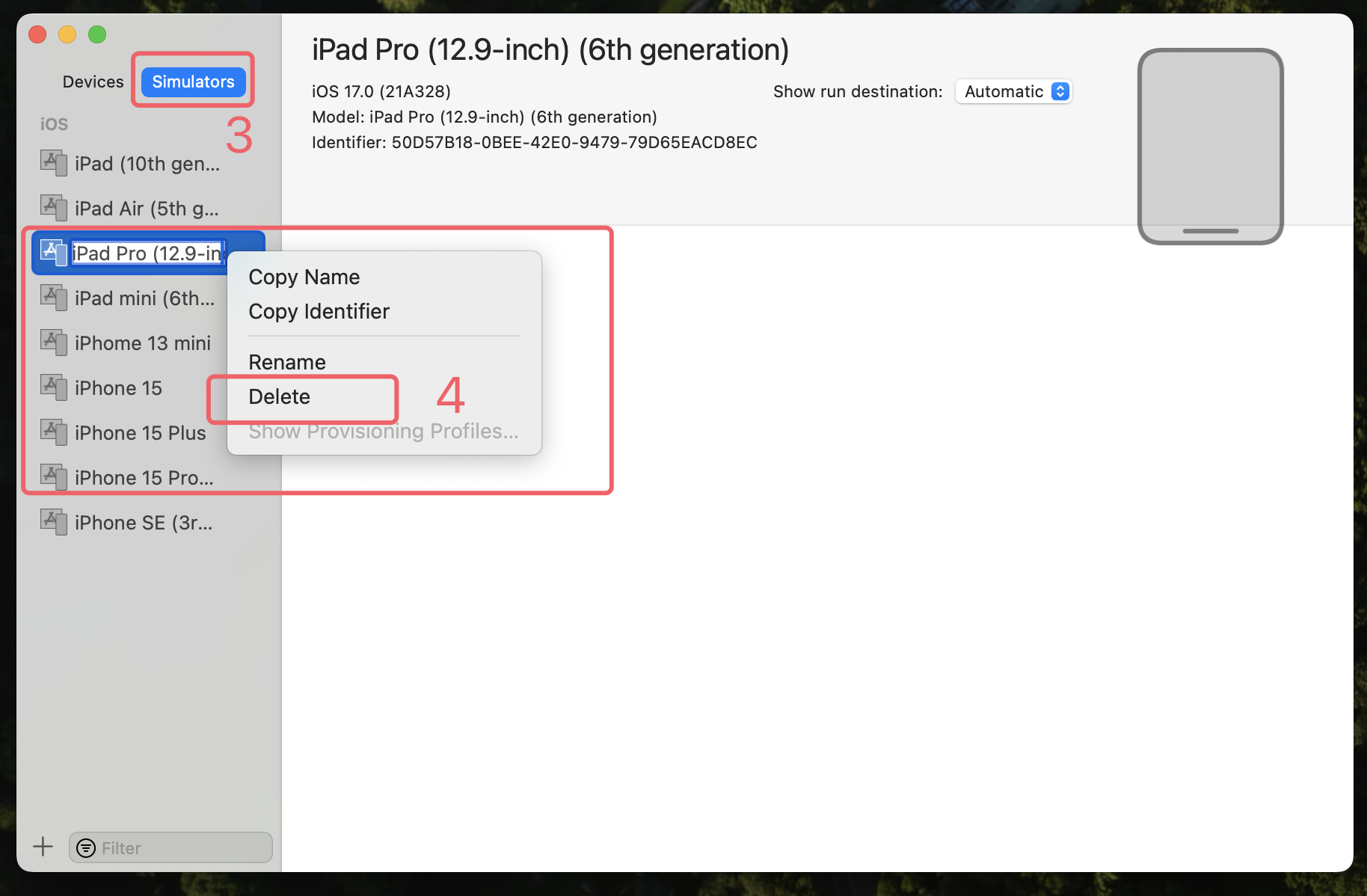1367x896 pixels.
Task: Select iPhone 13 mini row
Action: click(x=148, y=343)
